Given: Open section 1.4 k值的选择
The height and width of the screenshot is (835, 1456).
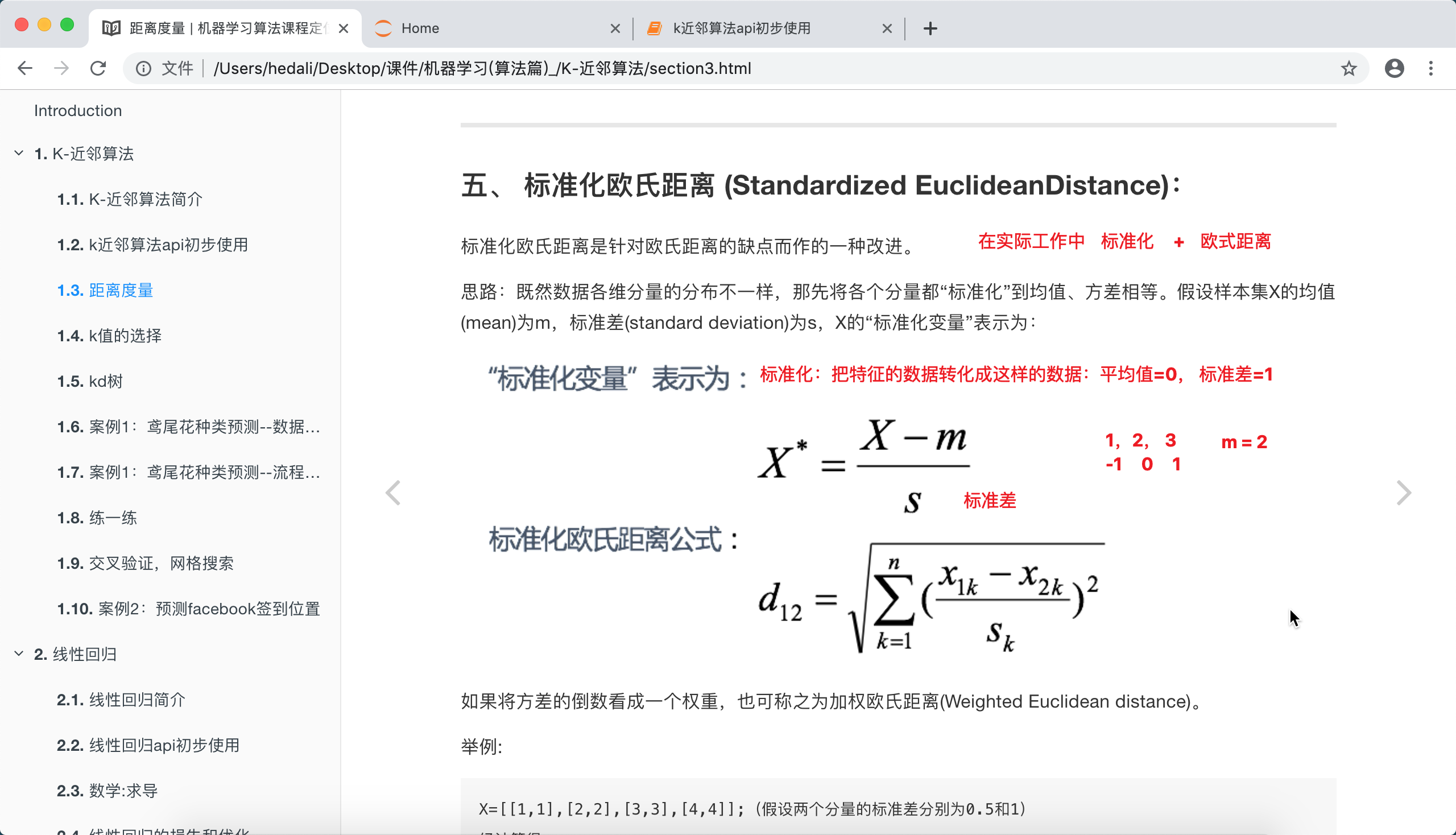Looking at the screenshot, I should click(x=109, y=336).
